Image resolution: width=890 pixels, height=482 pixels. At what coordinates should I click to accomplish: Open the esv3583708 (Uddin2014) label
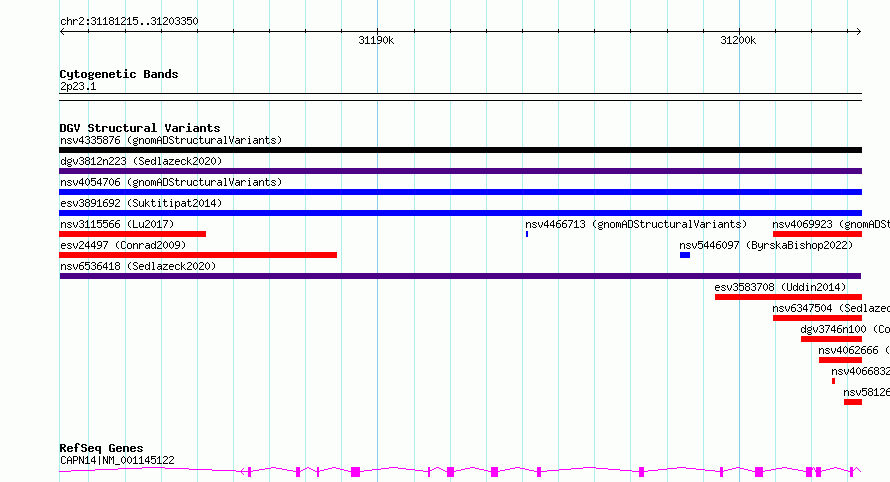(780, 287)
